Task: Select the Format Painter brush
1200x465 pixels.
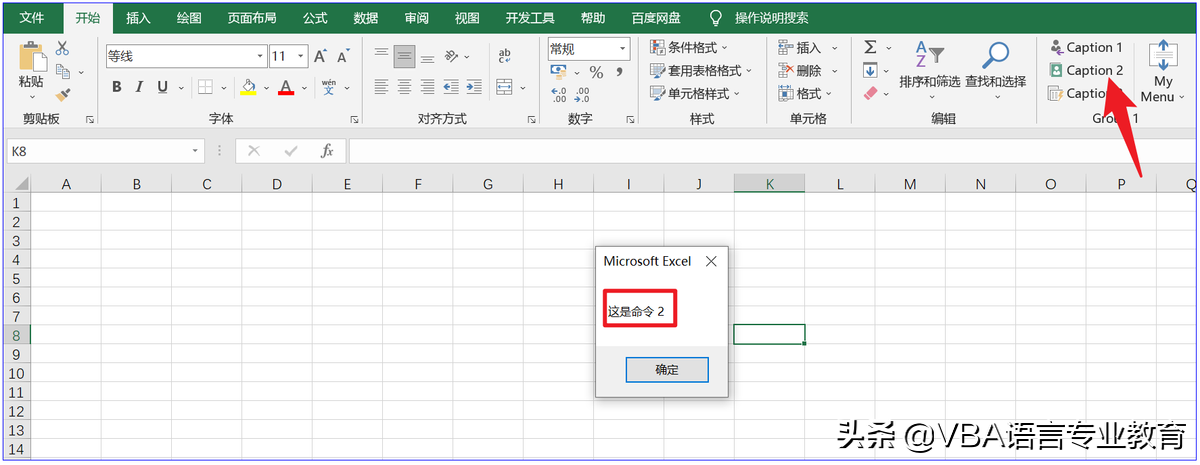Action: pyautogui.click(x=62, y=94)
